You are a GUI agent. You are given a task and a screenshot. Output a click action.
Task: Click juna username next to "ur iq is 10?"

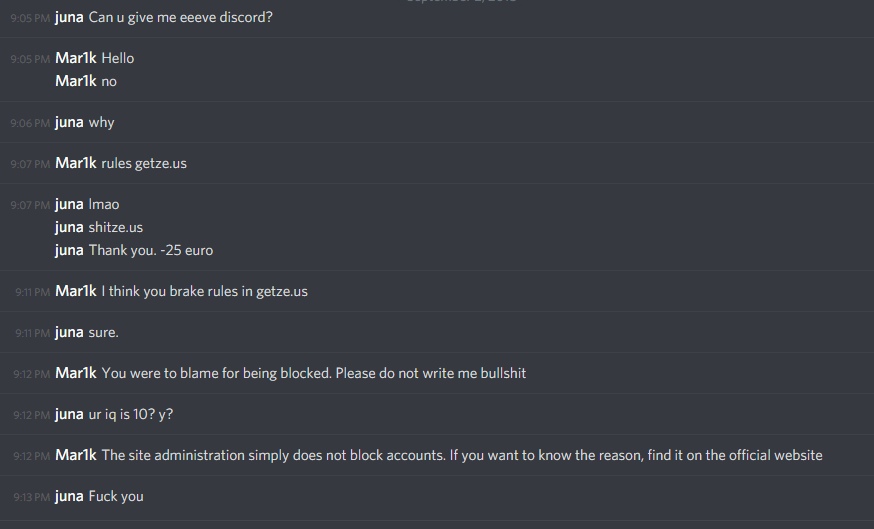(69, 414)
